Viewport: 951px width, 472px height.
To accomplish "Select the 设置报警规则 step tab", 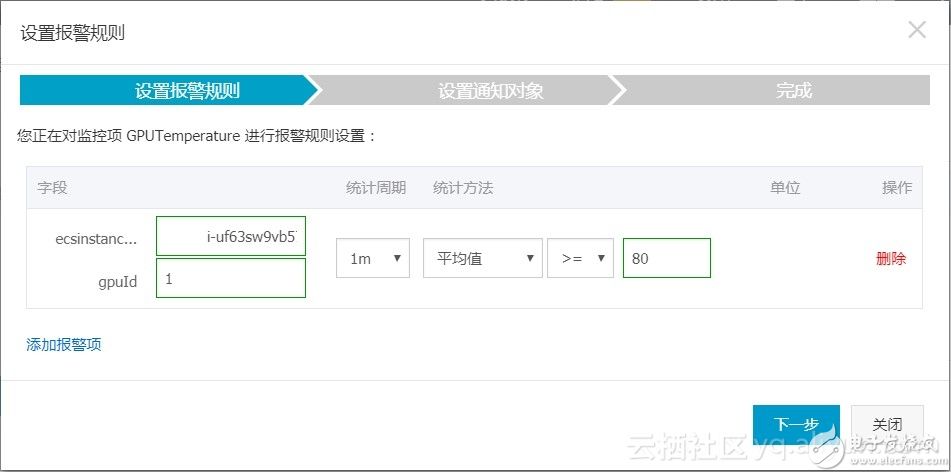I will pyautogui.click(x=170, y=90).
